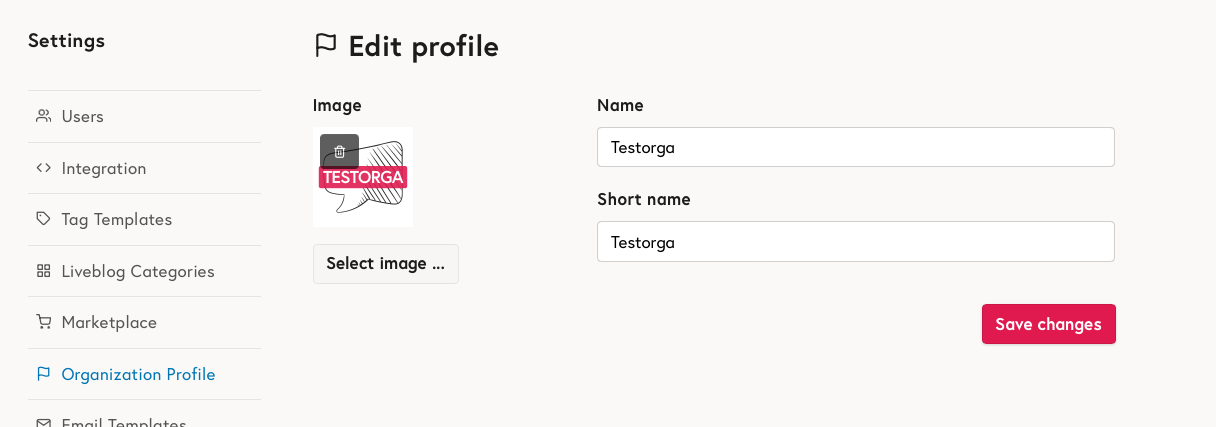Click into the Short name field
The image size is (1216, 427).
point(855,241)
